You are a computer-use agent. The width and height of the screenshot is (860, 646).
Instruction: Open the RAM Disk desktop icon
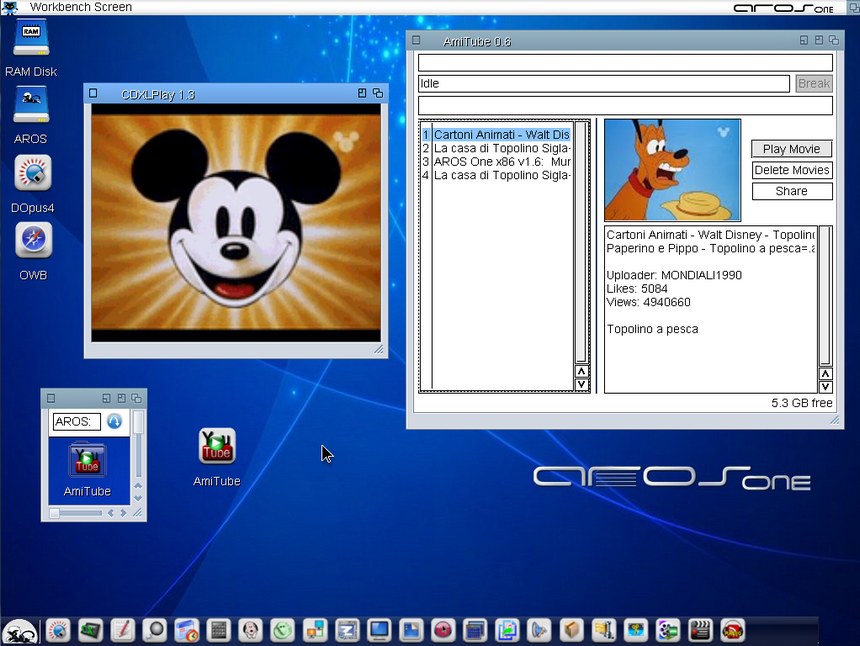tap(31, 40)
